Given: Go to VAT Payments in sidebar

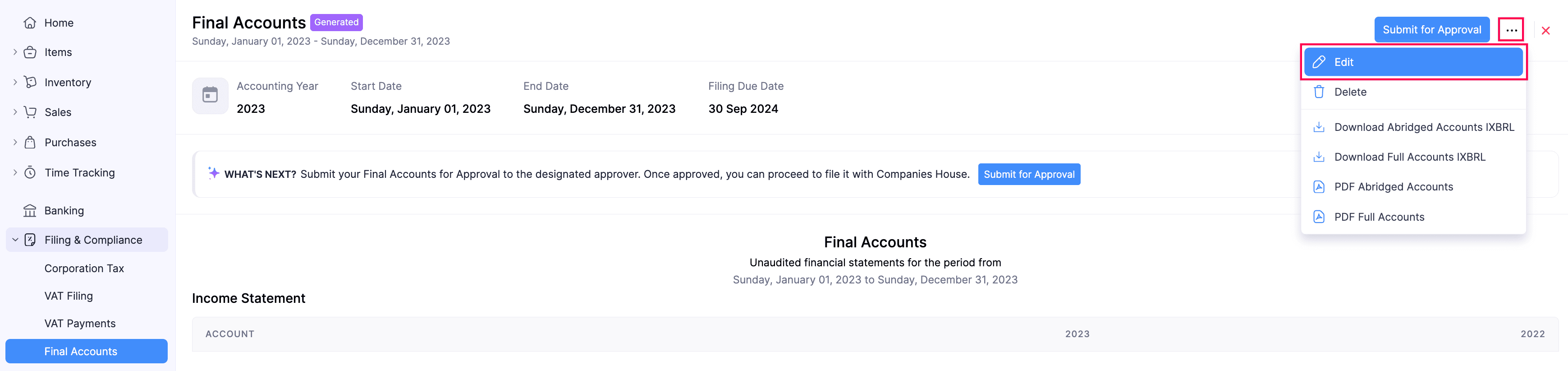Looking at the screenshot, I should click(80, 324).
